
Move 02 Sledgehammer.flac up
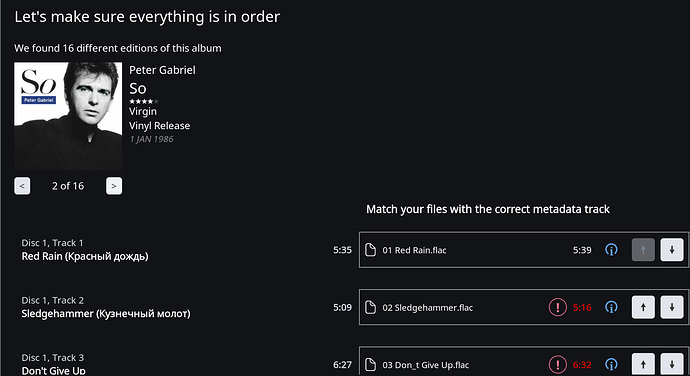pos(643,307)
